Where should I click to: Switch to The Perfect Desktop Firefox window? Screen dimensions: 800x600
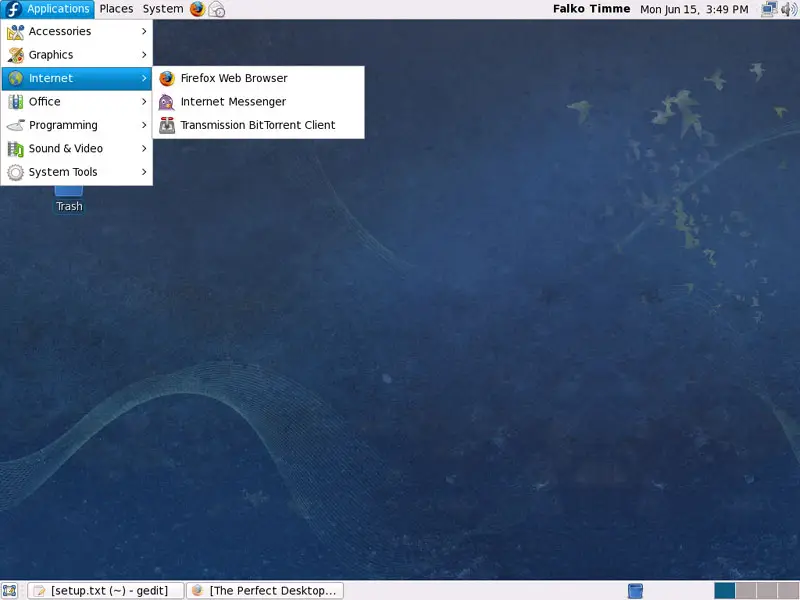click(x=265, y=590)
